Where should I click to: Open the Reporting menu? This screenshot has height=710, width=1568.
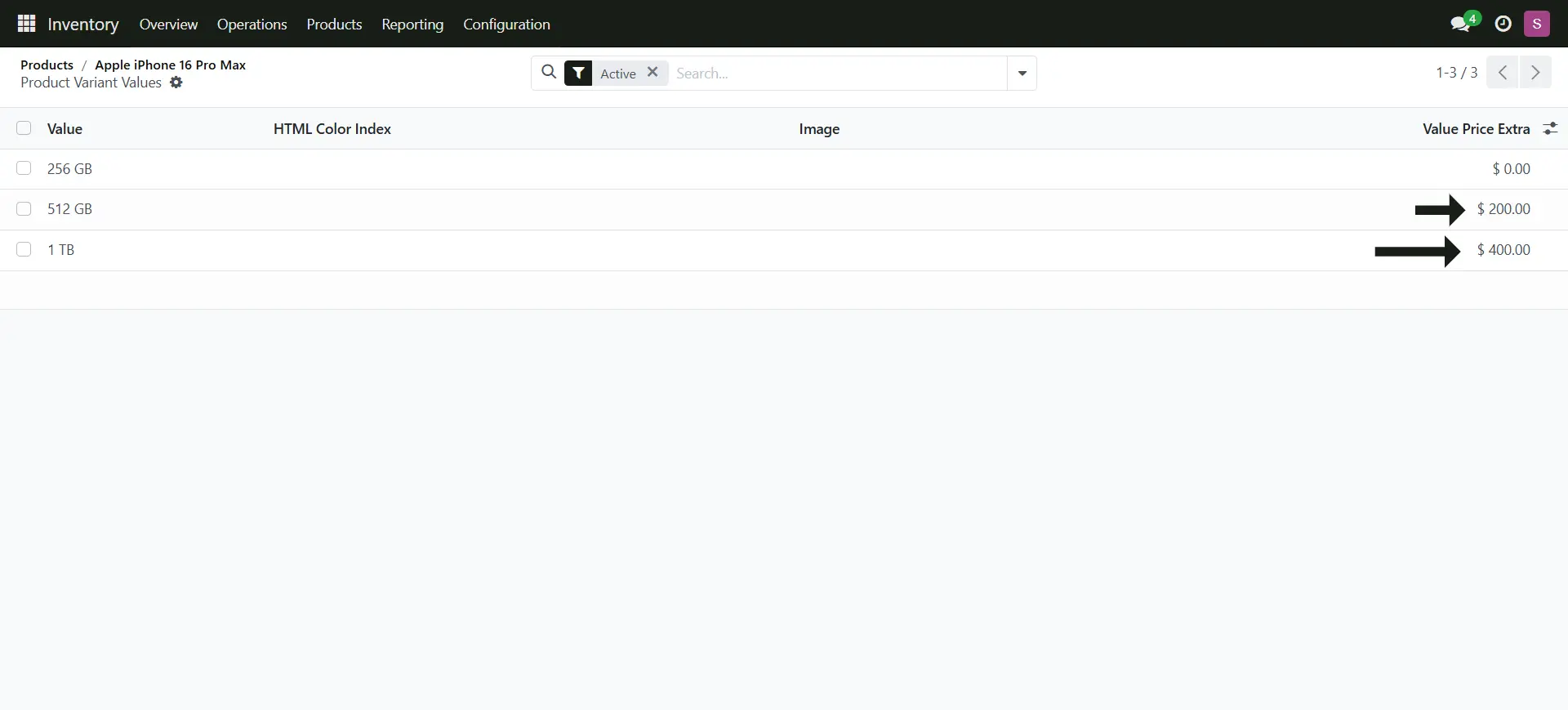point(412,25)
